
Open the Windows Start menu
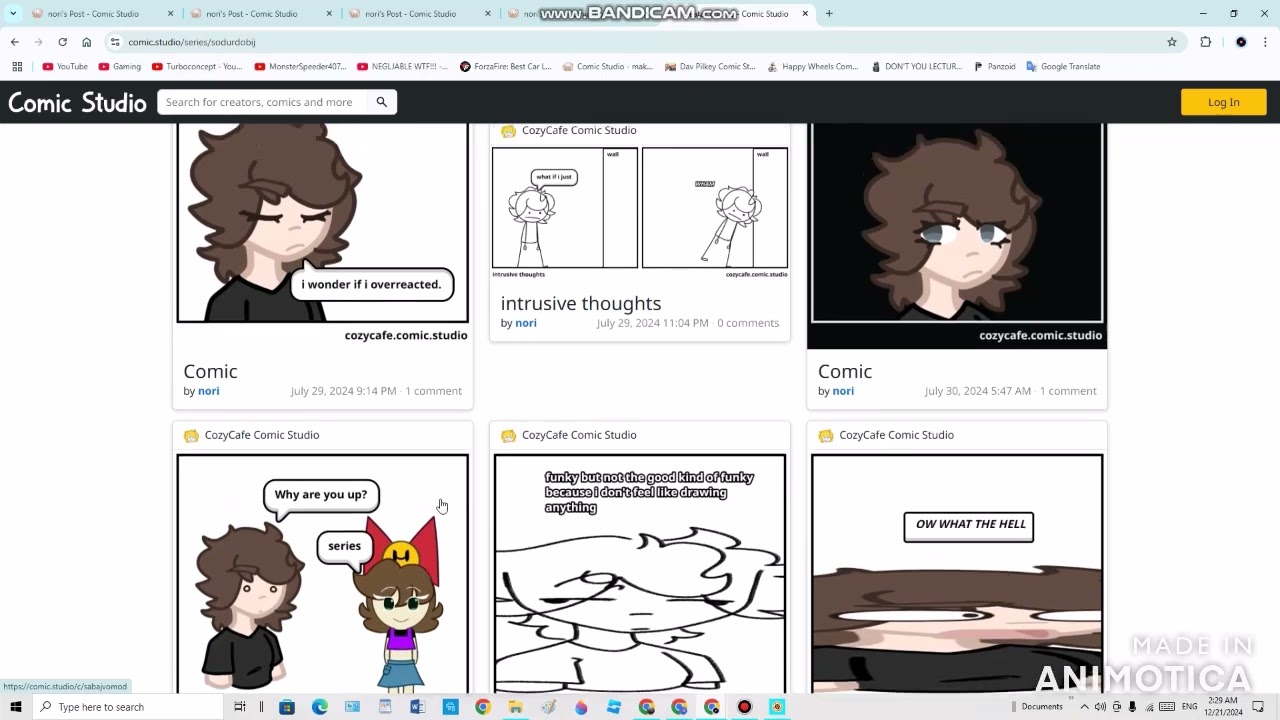(16, 707)
